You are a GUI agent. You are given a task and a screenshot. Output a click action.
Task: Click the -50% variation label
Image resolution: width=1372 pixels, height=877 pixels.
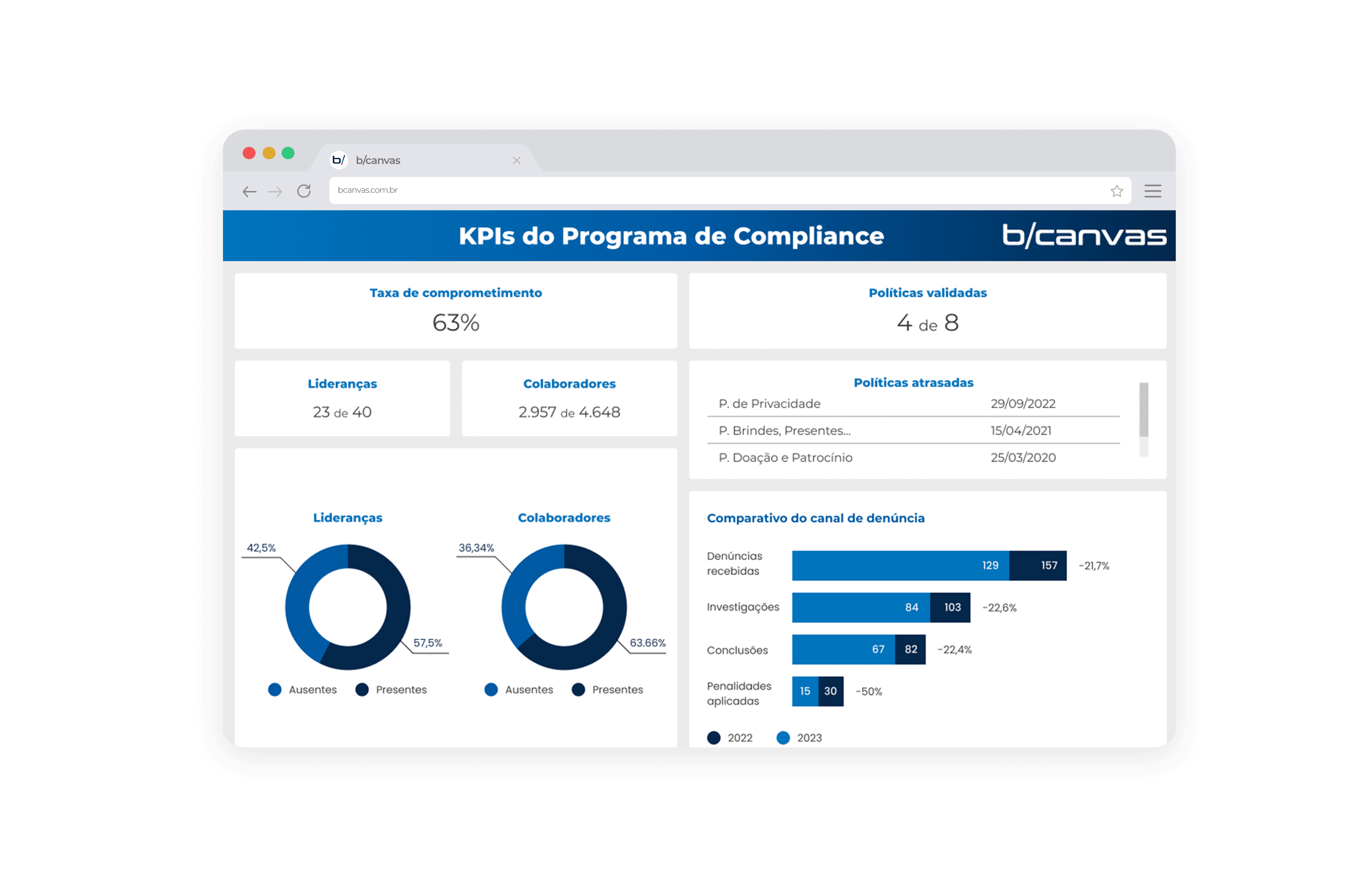(869, 691)
